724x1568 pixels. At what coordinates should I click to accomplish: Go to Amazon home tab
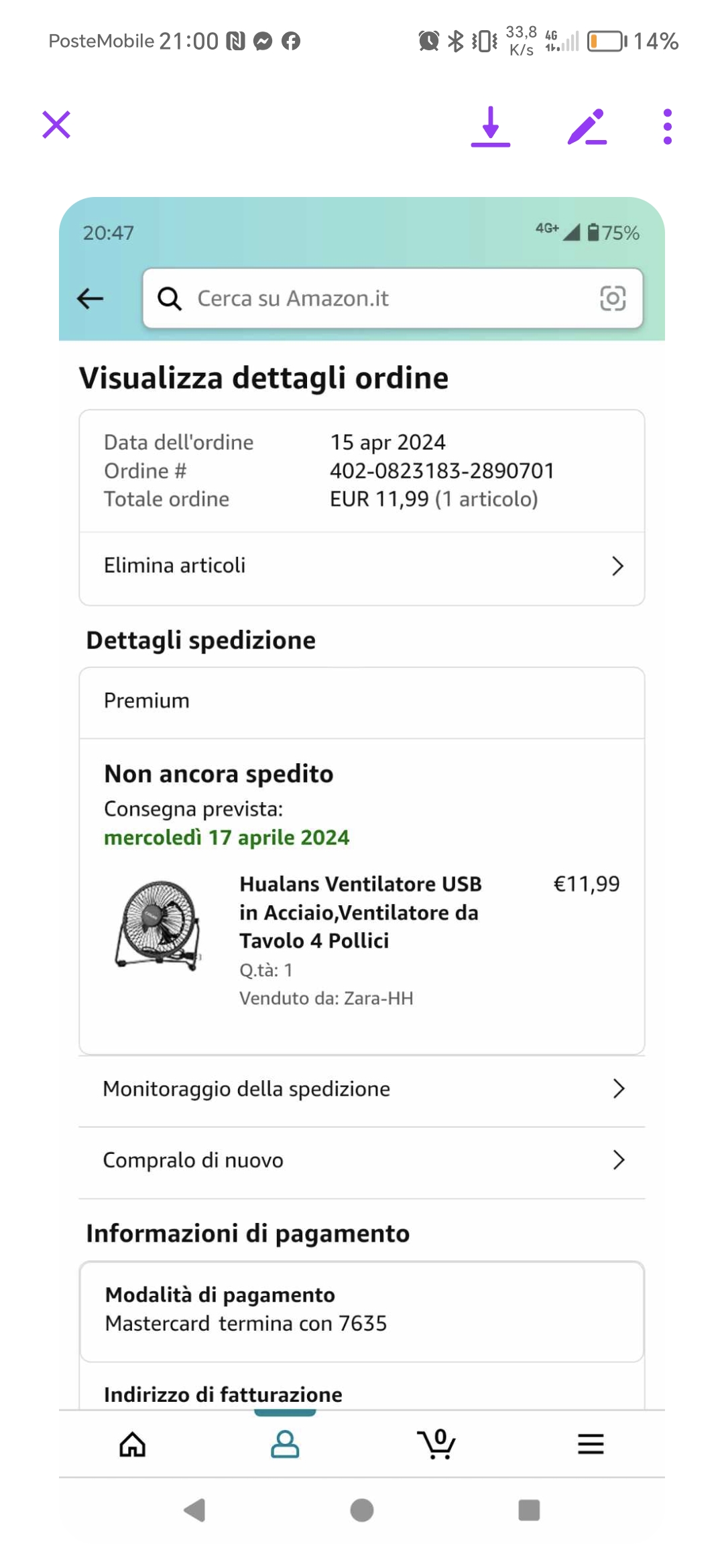pos(133,1444)
